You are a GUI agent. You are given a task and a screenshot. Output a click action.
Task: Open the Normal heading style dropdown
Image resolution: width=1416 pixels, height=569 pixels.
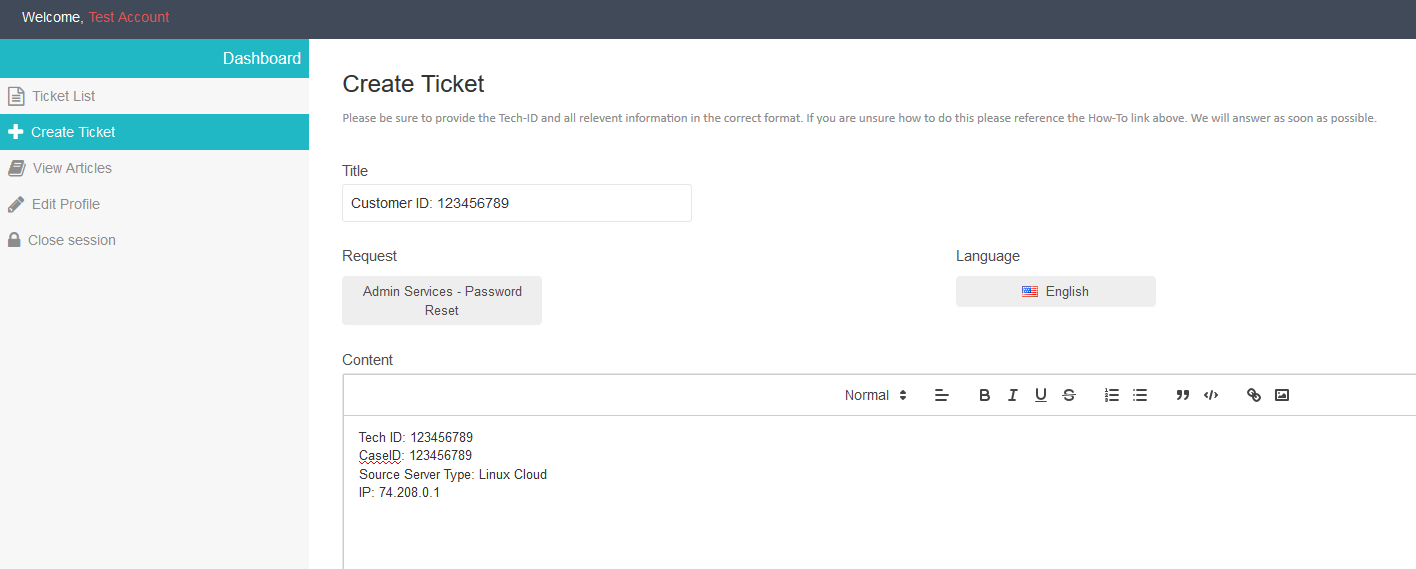coord(875,395)
